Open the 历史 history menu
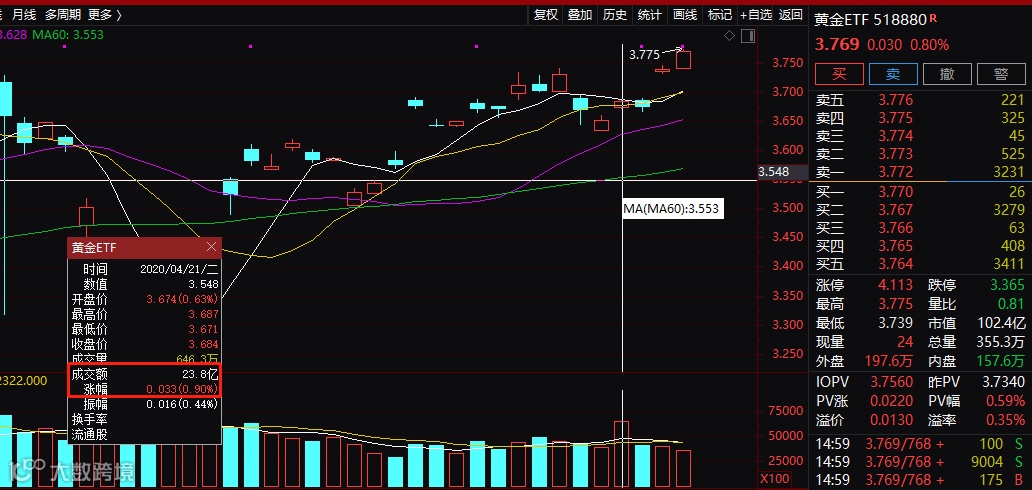Image resolution: width=1032 pixels, height=490 pixels. tap(615, 14)
